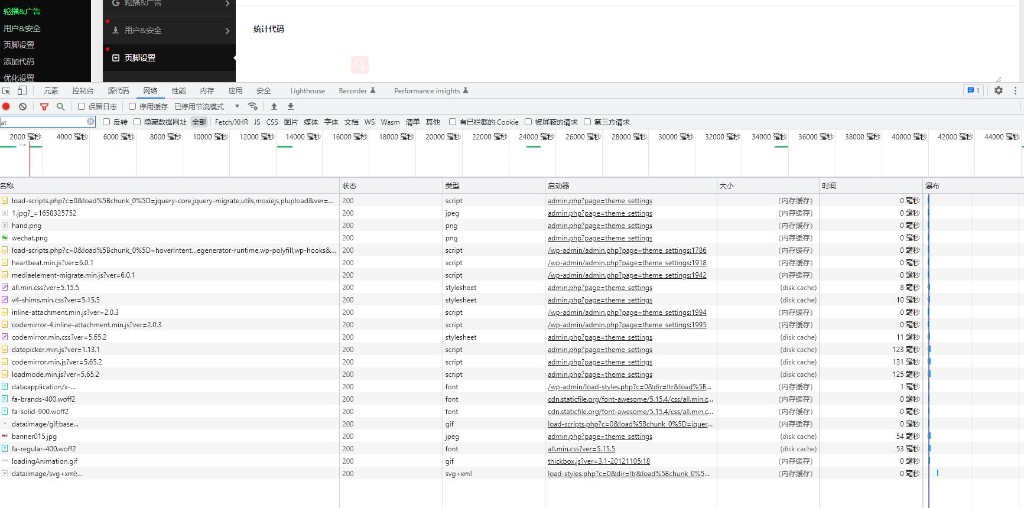This screenshot has height=508, width=1024.
Task: Click the file icon beside hand.png
Action: click(x=5, y=225)
